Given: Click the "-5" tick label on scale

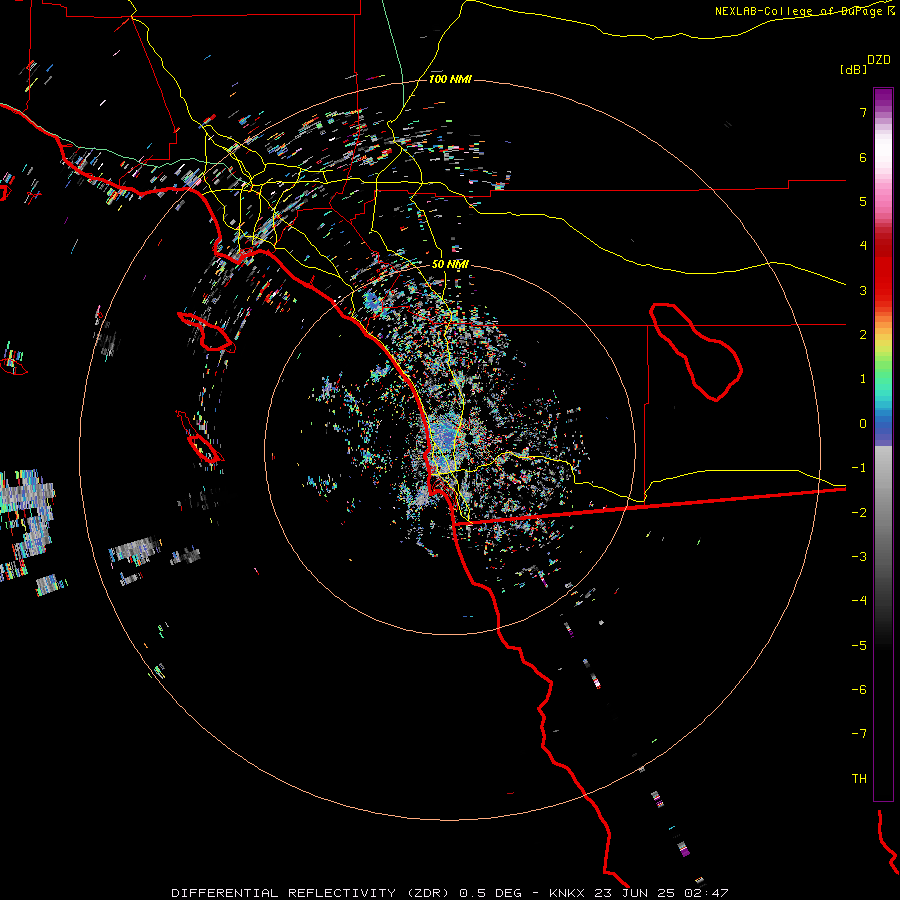Looking at the screenshot, I should (859, 646).
